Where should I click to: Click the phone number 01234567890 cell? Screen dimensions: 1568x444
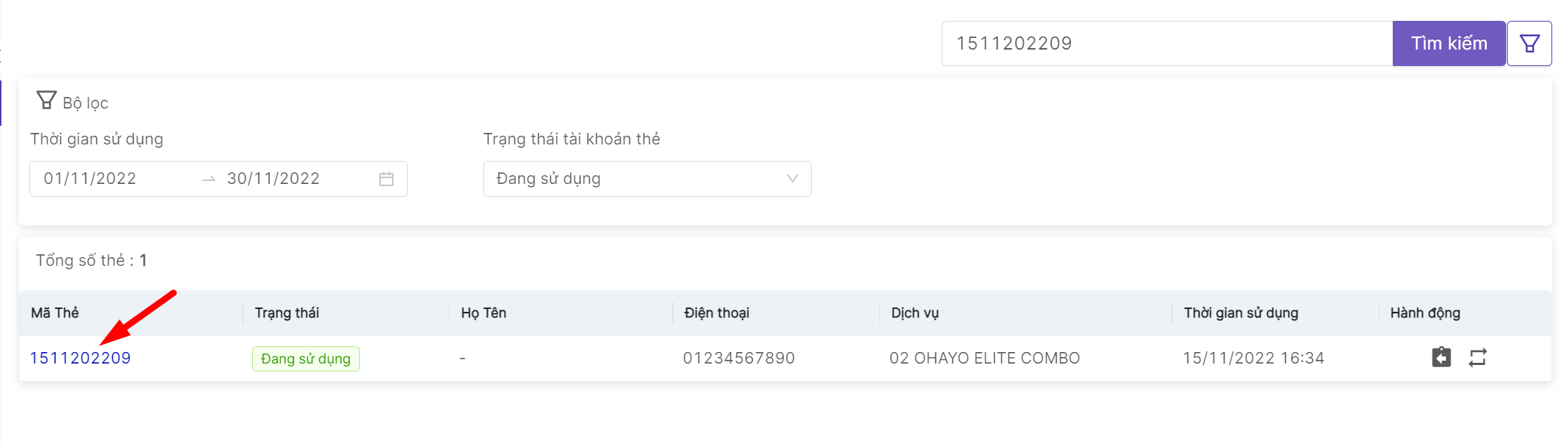point(739,358)
